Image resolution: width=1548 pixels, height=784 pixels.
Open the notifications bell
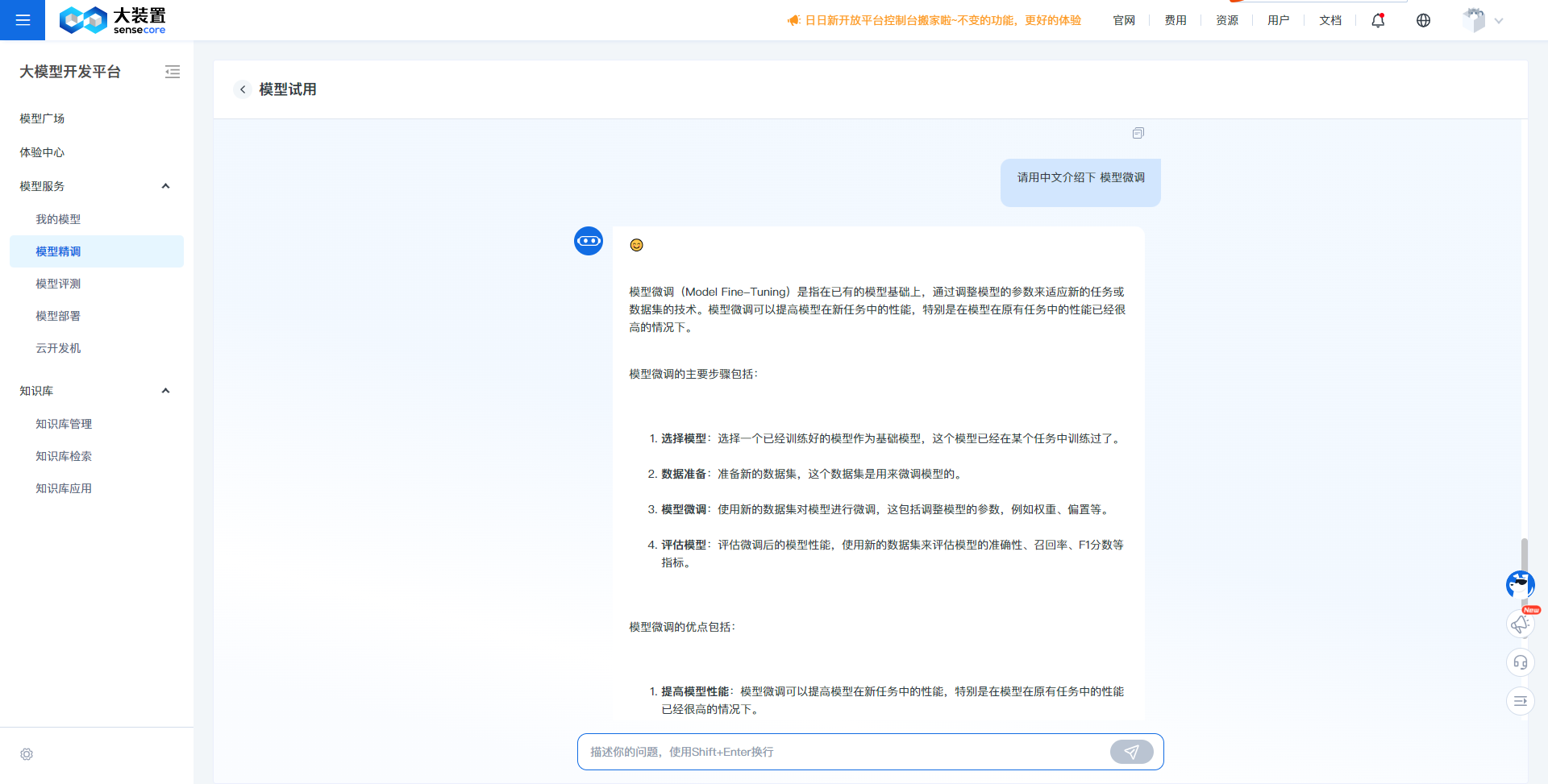[1377, 20]
